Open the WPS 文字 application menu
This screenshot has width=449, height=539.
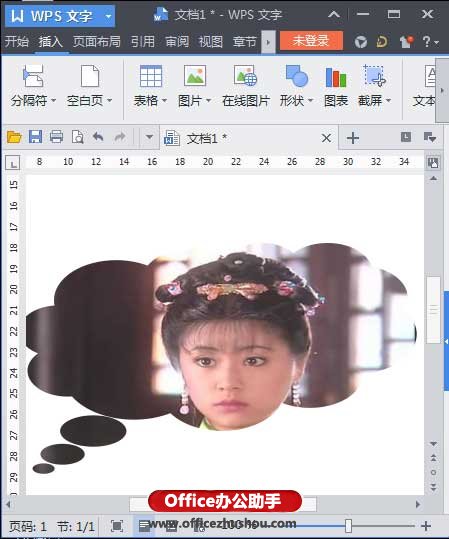coord(60,16)
